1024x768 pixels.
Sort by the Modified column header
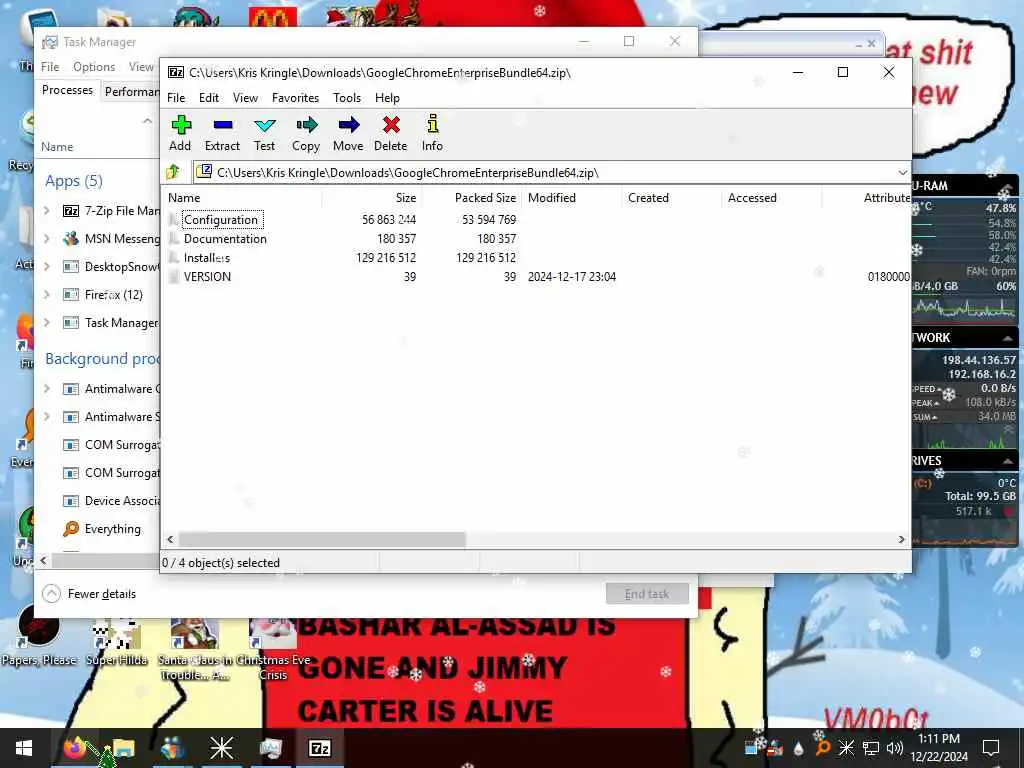[x=571, y=198]
